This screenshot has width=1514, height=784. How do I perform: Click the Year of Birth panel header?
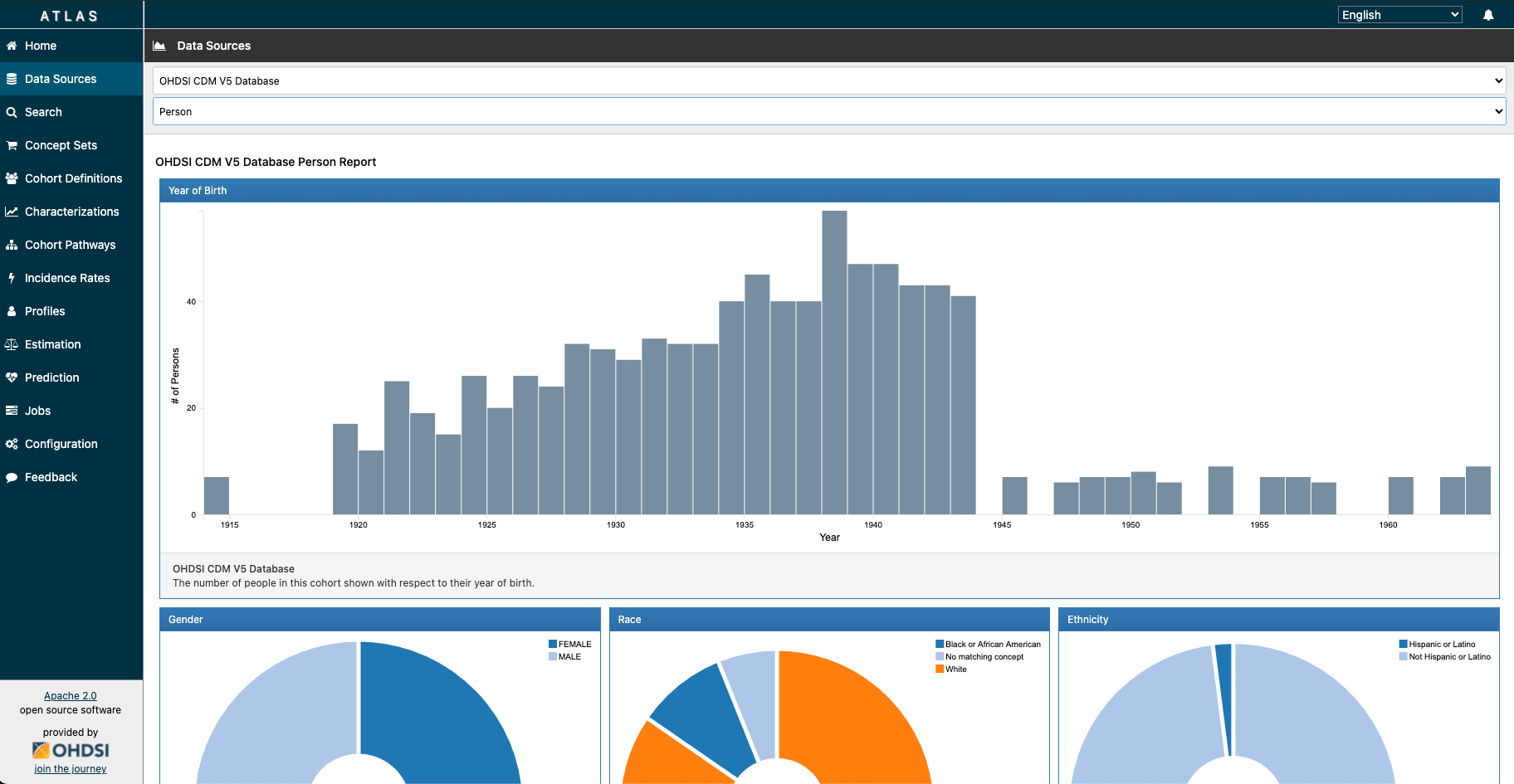coord(829,190)
